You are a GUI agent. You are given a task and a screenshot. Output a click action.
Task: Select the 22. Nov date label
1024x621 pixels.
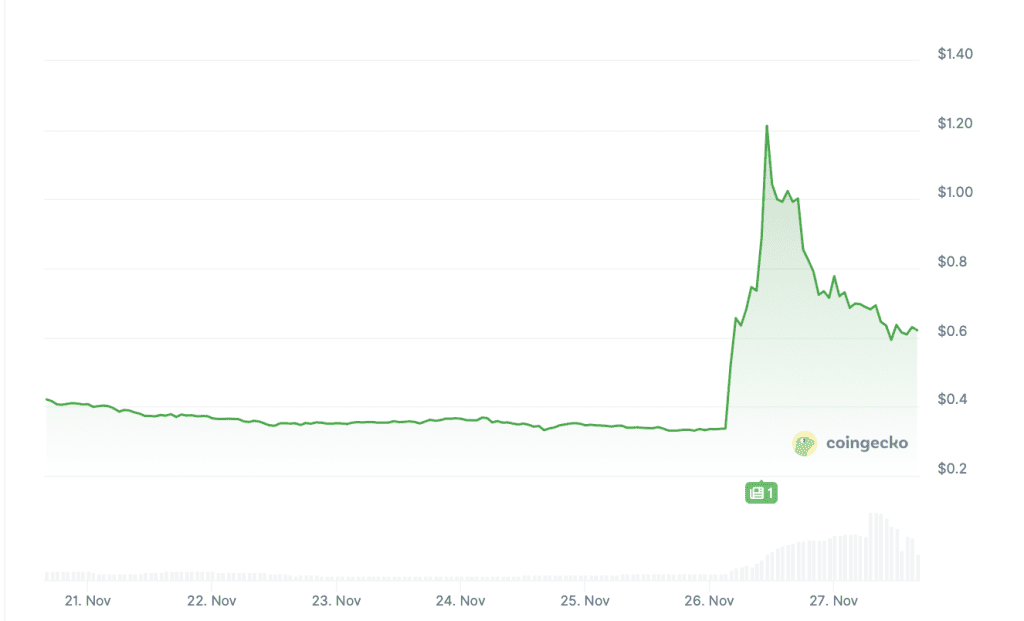(211, 601)
